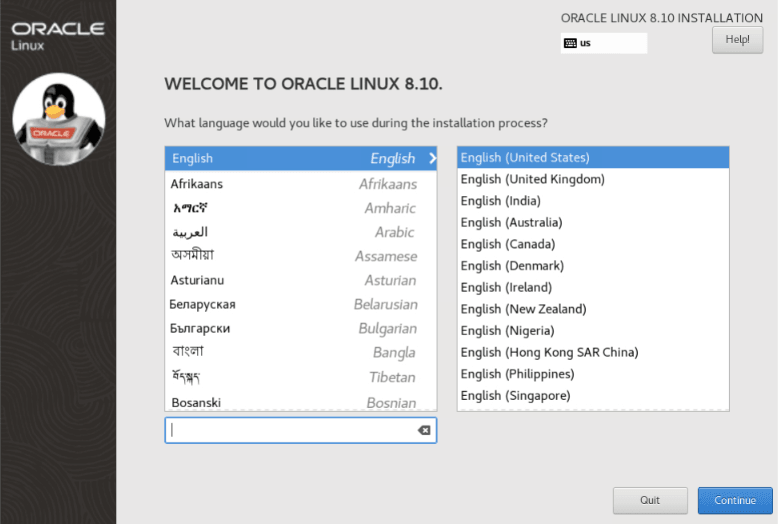
Task: Select the Assamese language row
Action: click(300, 256)
